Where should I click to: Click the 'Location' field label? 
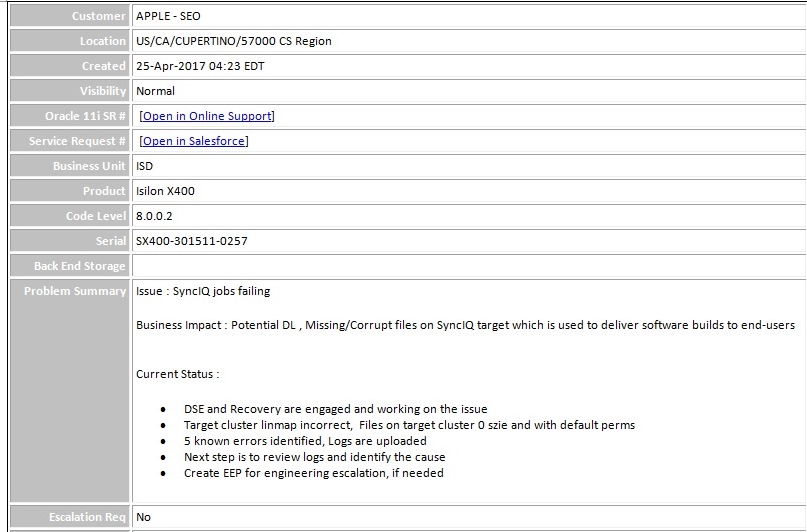pos(102,41)
